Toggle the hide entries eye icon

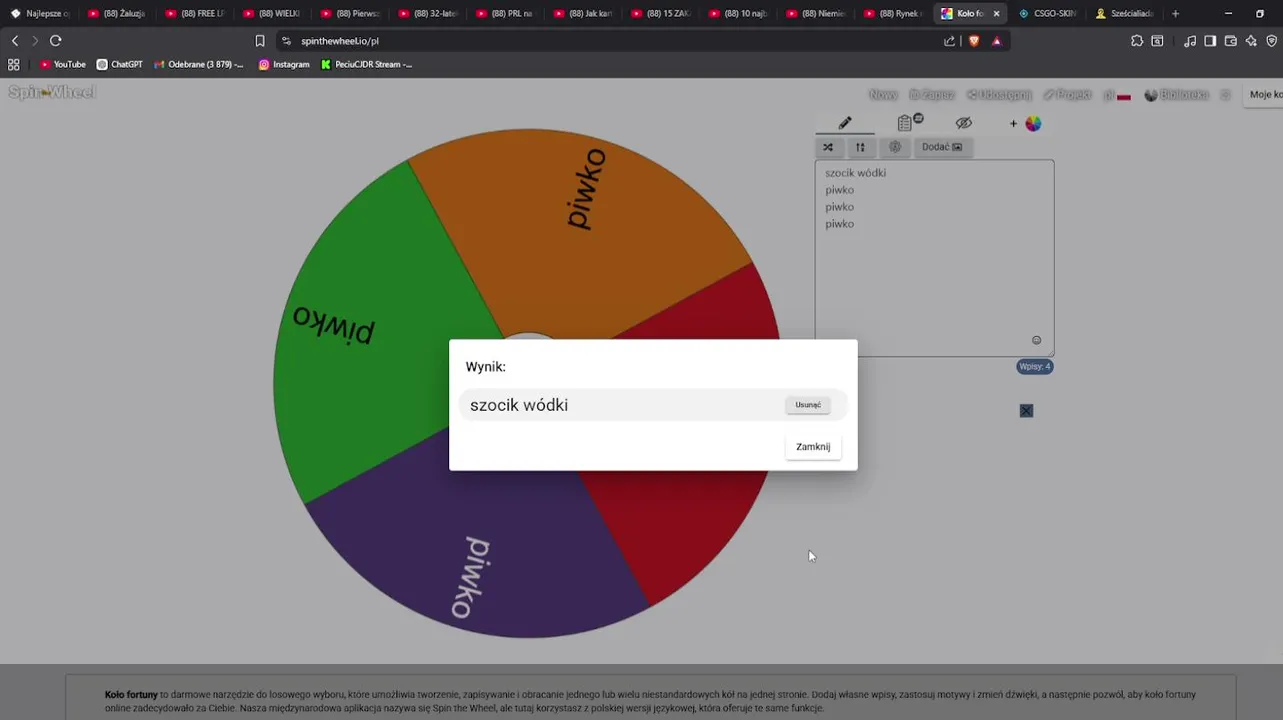pyautogui.click(x=963, y=123)
